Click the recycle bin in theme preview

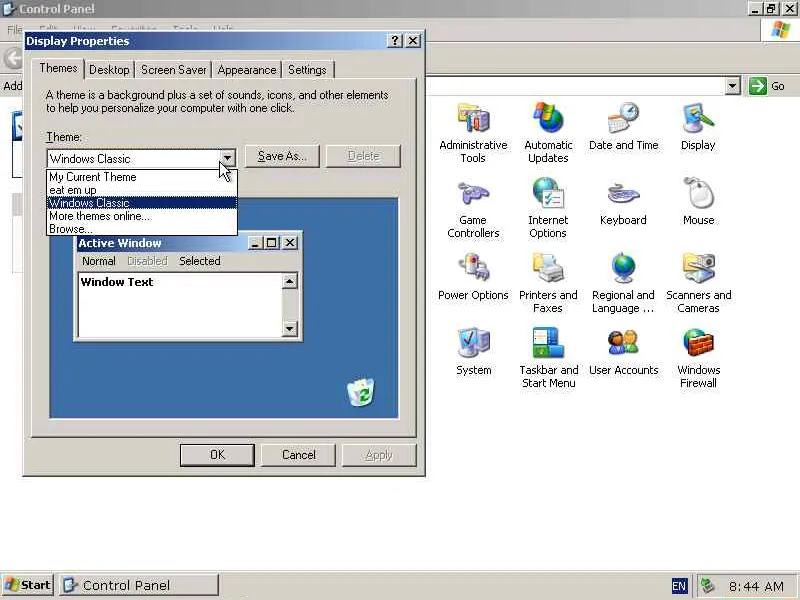pyautogui.click(x=361, y=392)
